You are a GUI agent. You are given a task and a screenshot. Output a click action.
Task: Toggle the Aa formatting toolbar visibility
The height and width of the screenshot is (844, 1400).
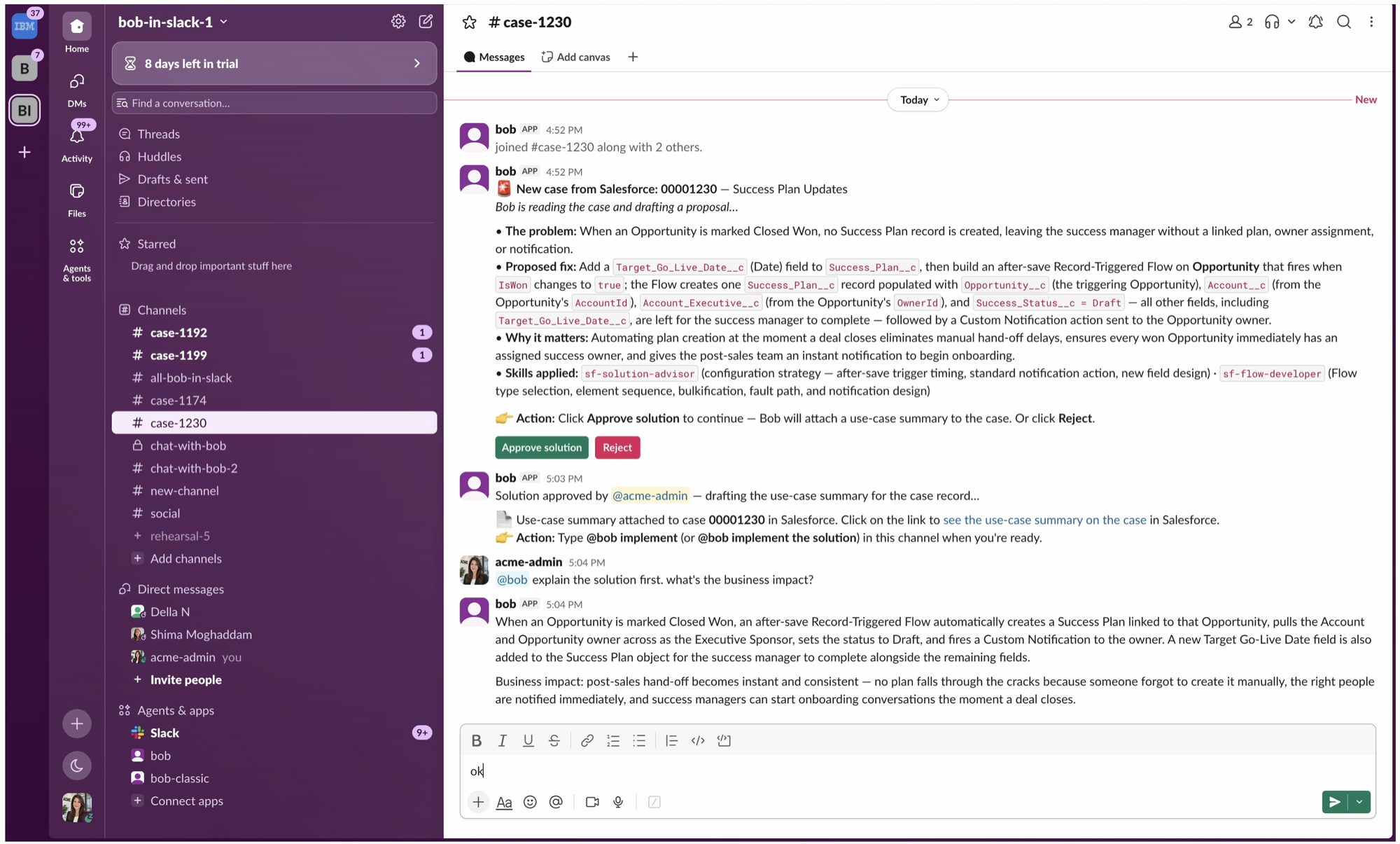tap(504, 802)
